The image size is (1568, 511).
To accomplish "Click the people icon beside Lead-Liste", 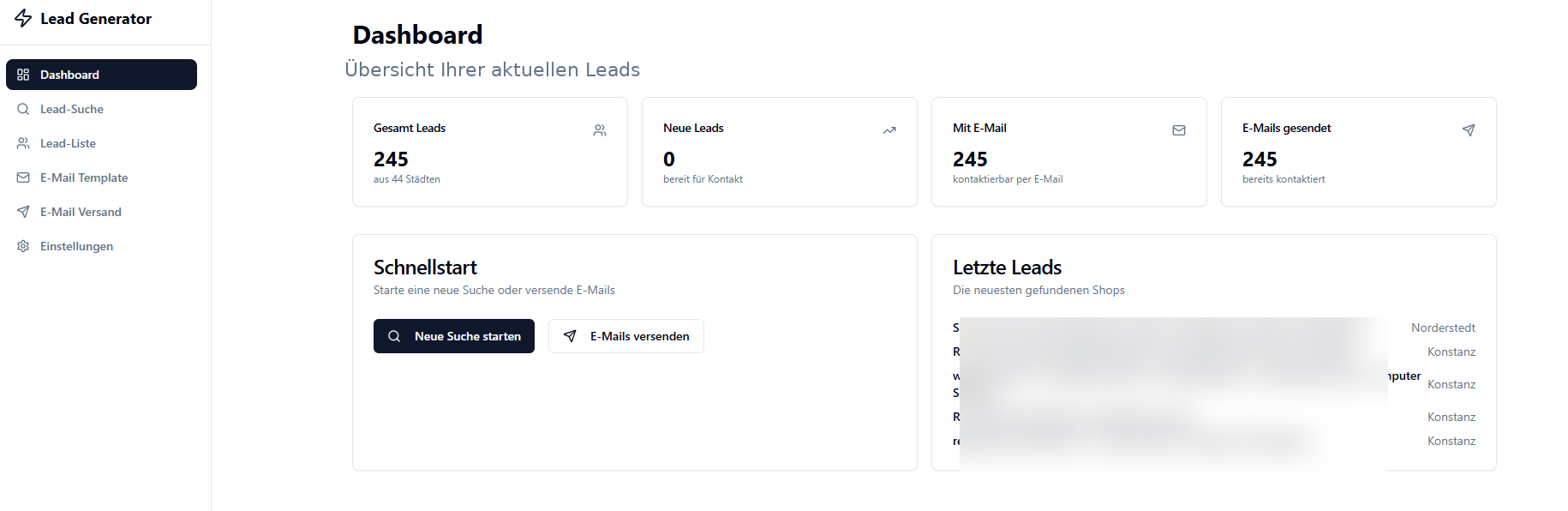I will pos(23,143).
